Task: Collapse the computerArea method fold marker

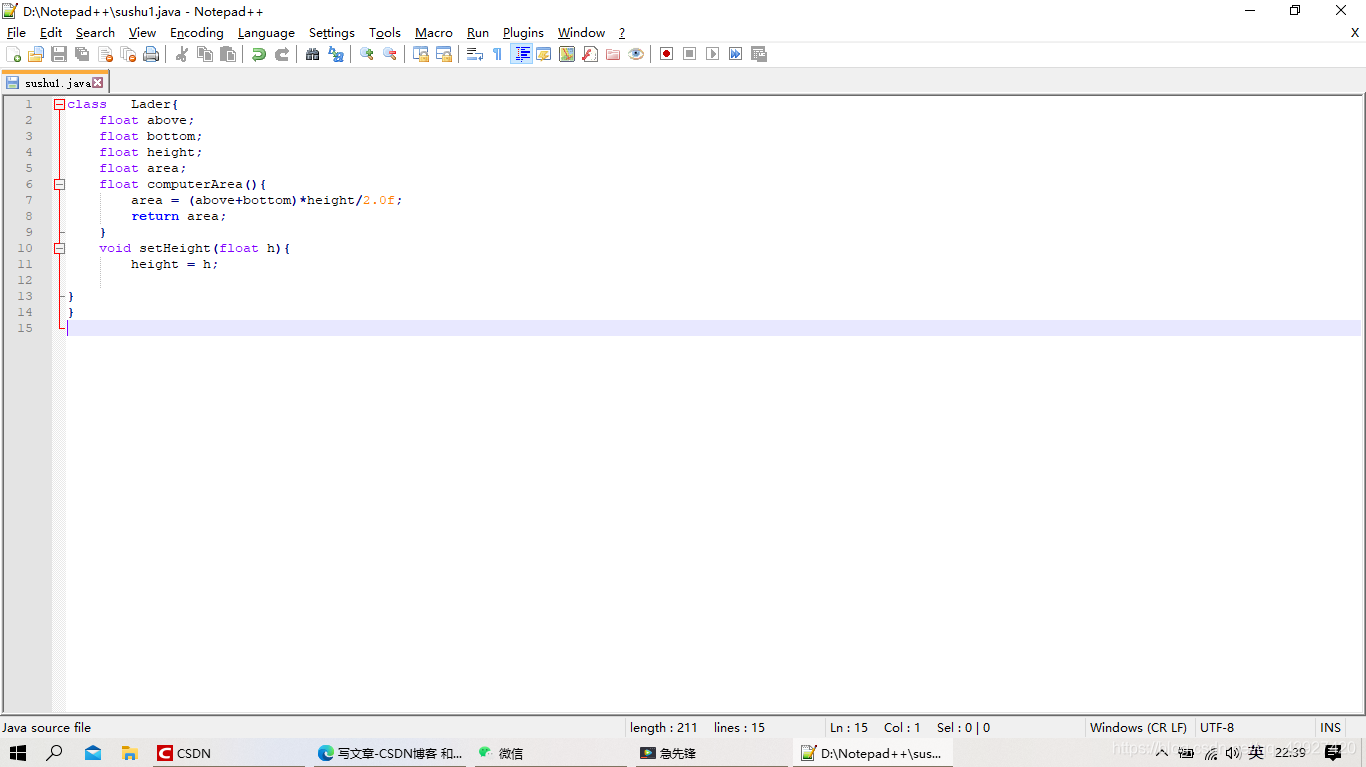Action: click(59, 184)
